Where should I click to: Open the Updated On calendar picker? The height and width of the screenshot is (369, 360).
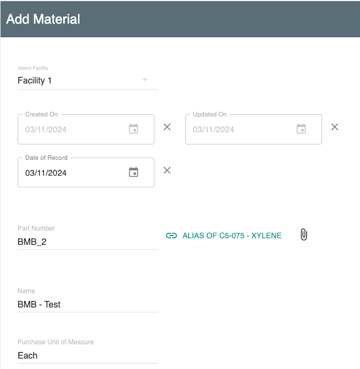coord(301,129)
